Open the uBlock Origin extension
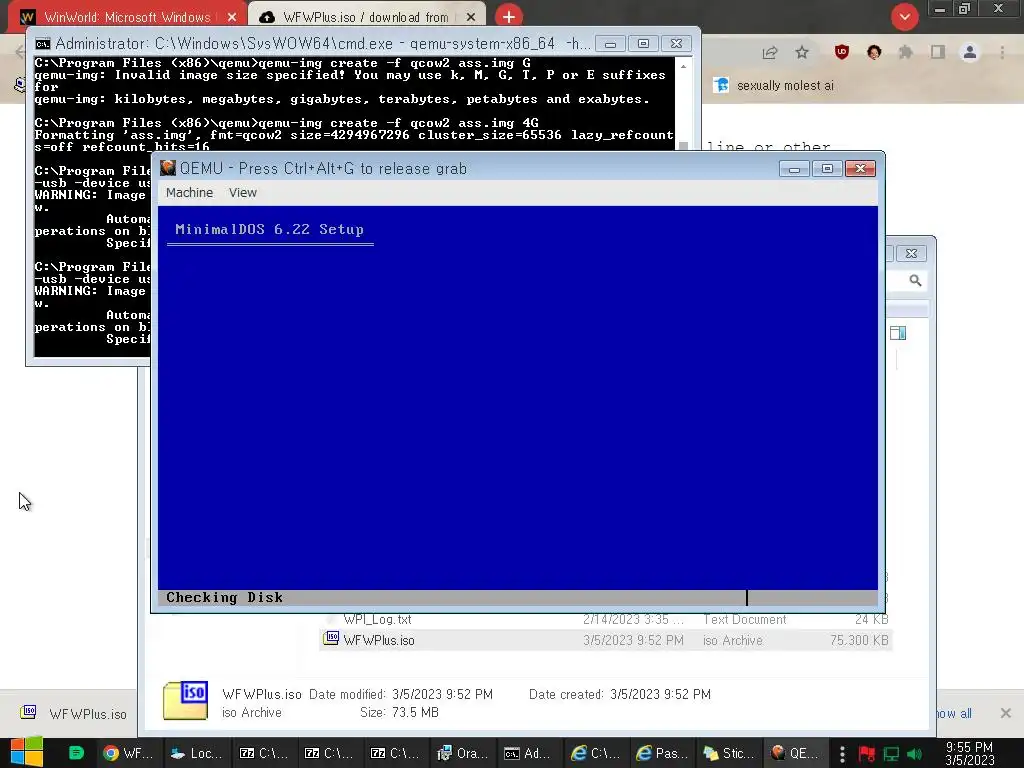The image size is (1024, 768). coord(842,52)
